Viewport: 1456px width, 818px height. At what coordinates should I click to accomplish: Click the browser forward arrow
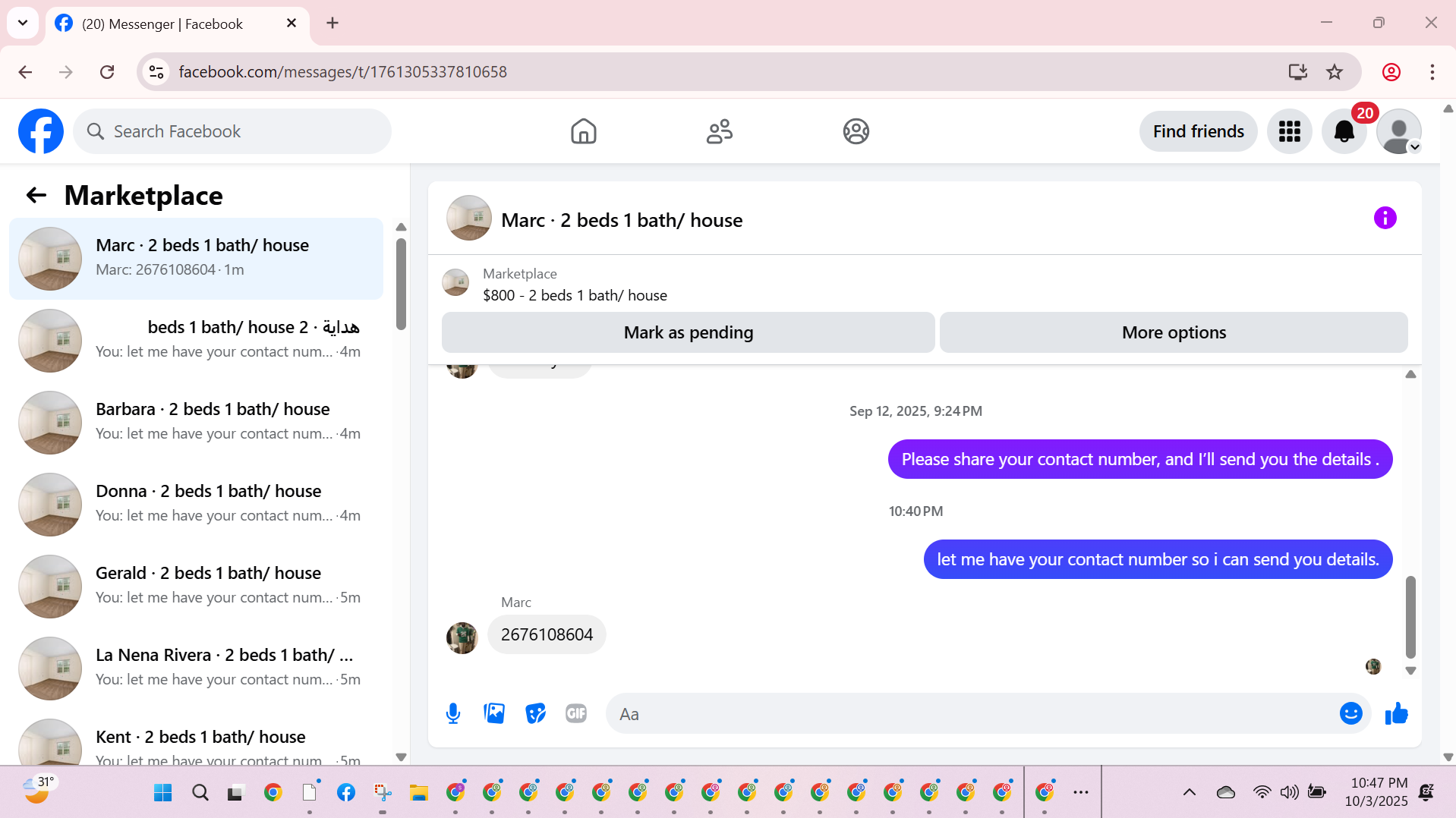(66, 72)
